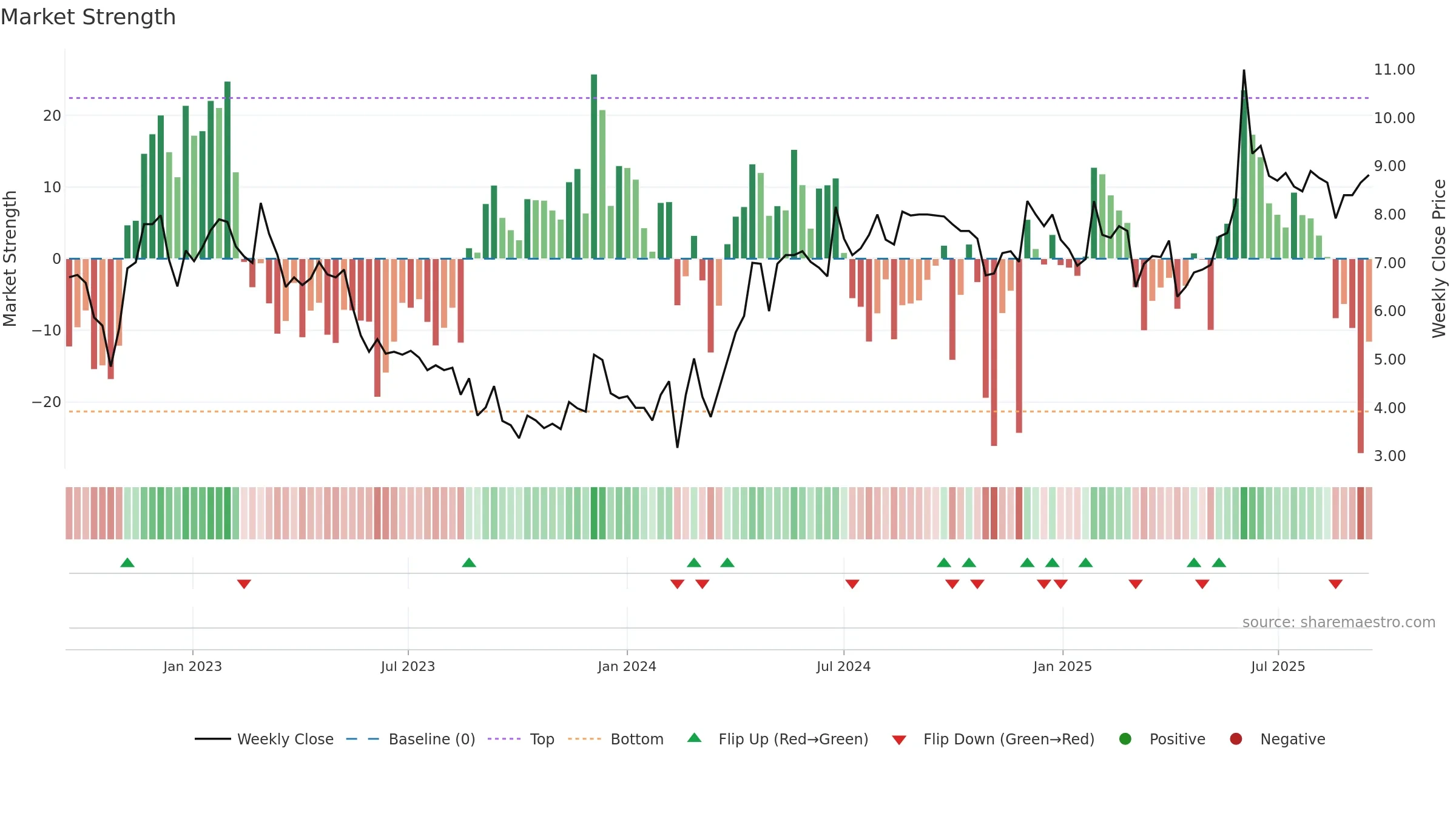Screen dimensions: 1456x819
Task: Click the red Negative legend dot
Action: [1236, 739]
